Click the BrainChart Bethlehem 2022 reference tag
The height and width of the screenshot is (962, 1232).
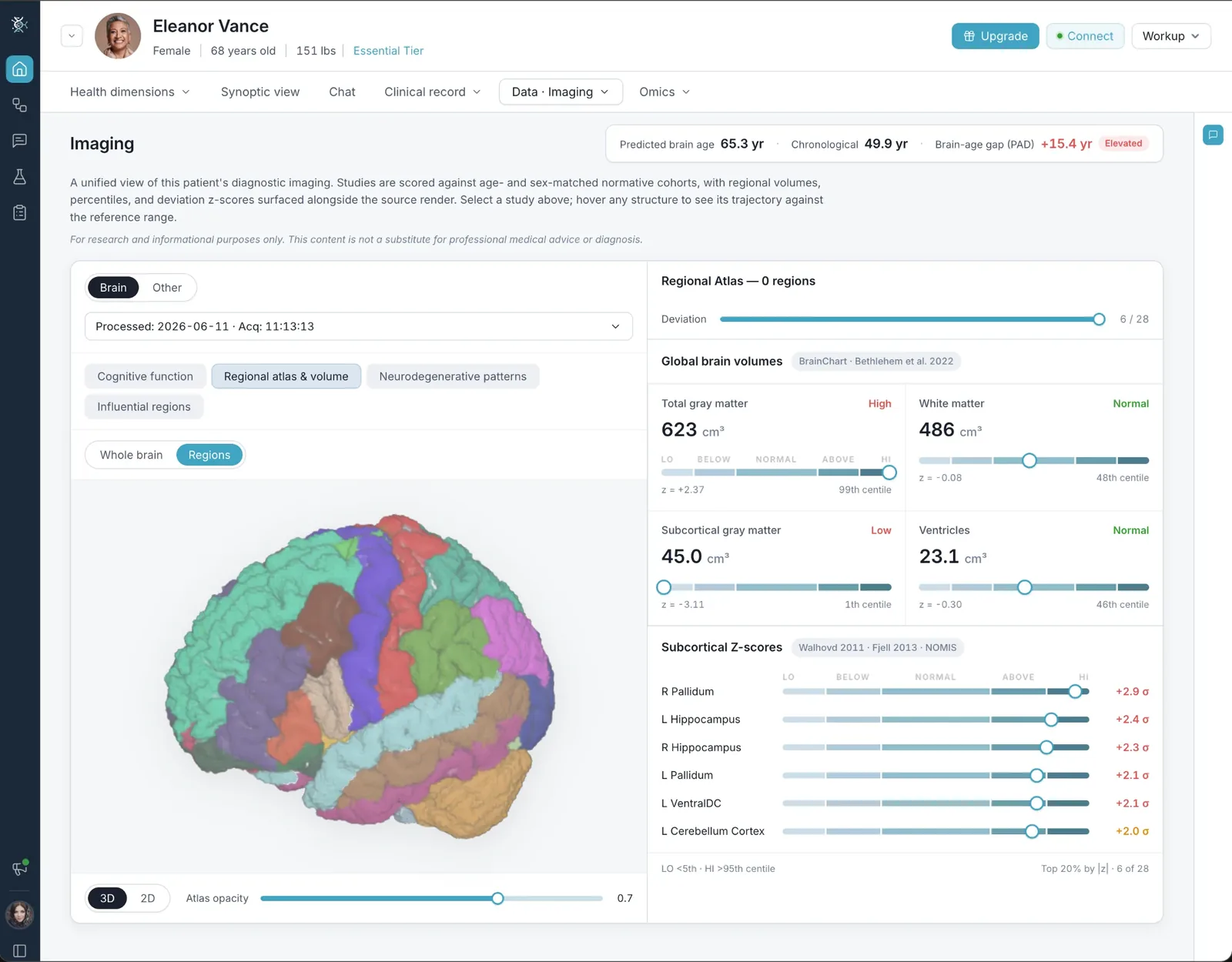coord(876,361)
